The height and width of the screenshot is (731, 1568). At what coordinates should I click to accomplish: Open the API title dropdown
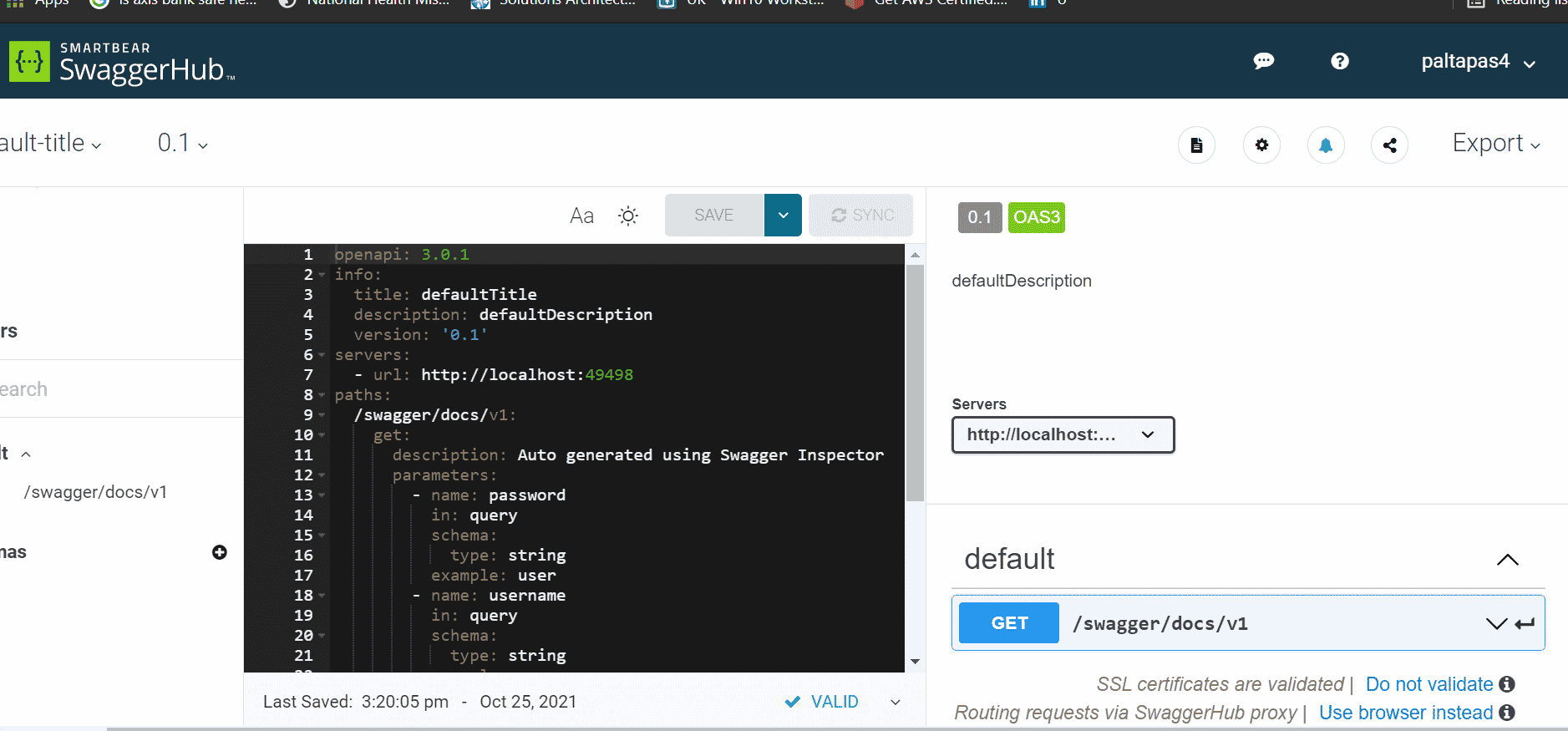click(x=50, y=143)
